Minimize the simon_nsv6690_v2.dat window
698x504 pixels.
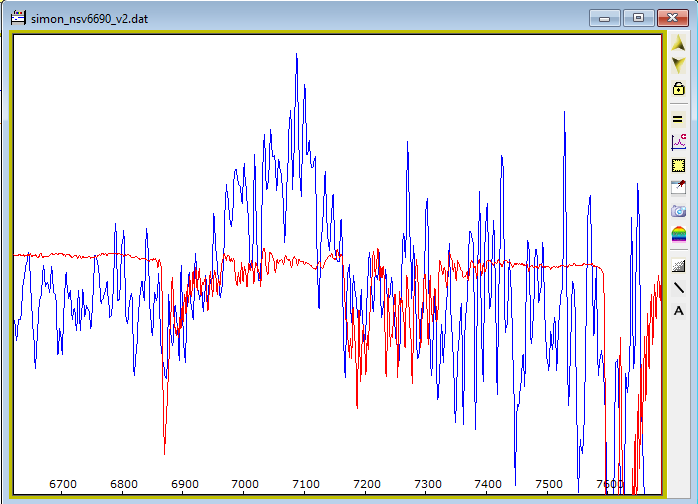coord(604,17)
